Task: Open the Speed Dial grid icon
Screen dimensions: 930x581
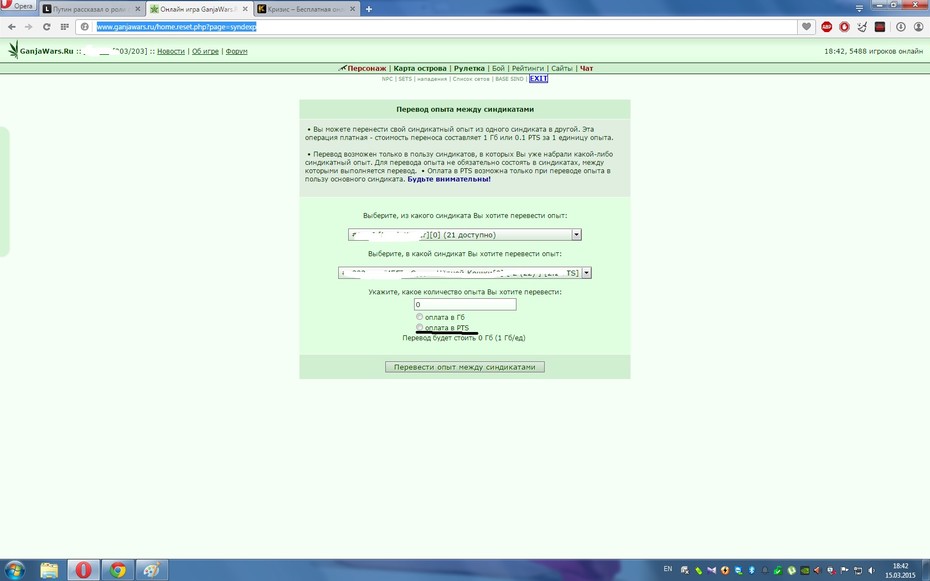Action: coord(65,27)
